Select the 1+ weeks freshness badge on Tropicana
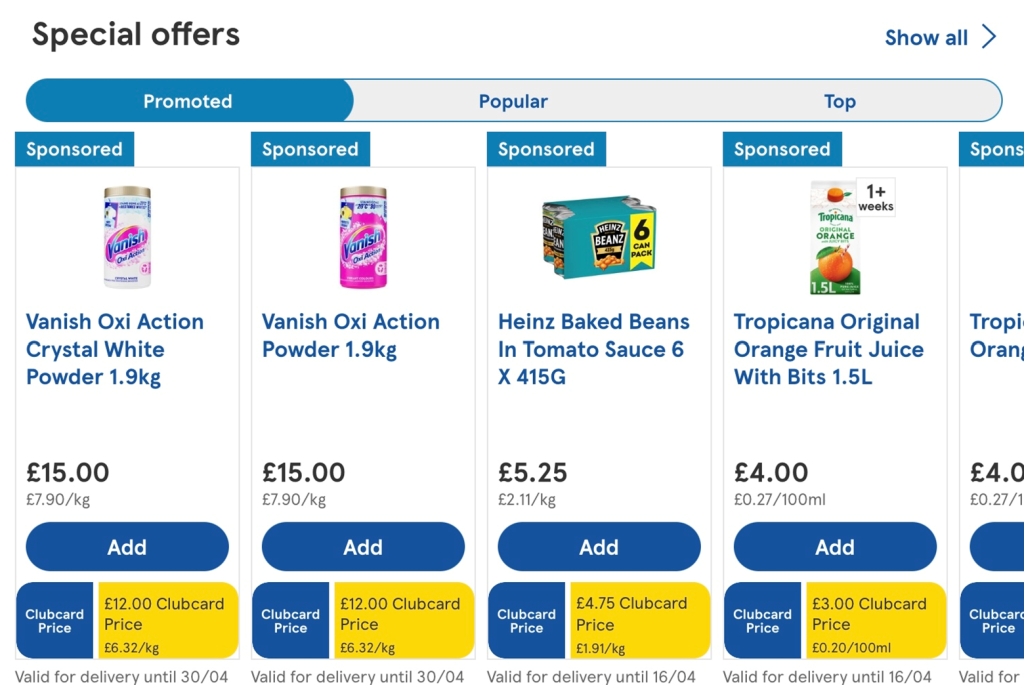 (x=873, y=196)
